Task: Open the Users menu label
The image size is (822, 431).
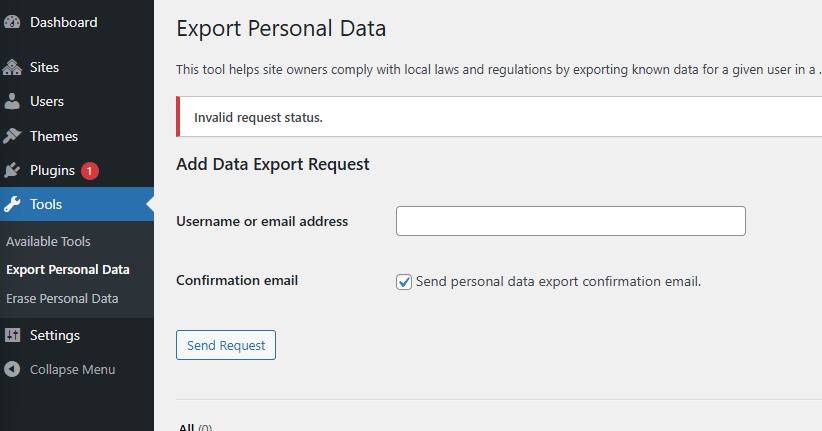Action: (47, 101)
